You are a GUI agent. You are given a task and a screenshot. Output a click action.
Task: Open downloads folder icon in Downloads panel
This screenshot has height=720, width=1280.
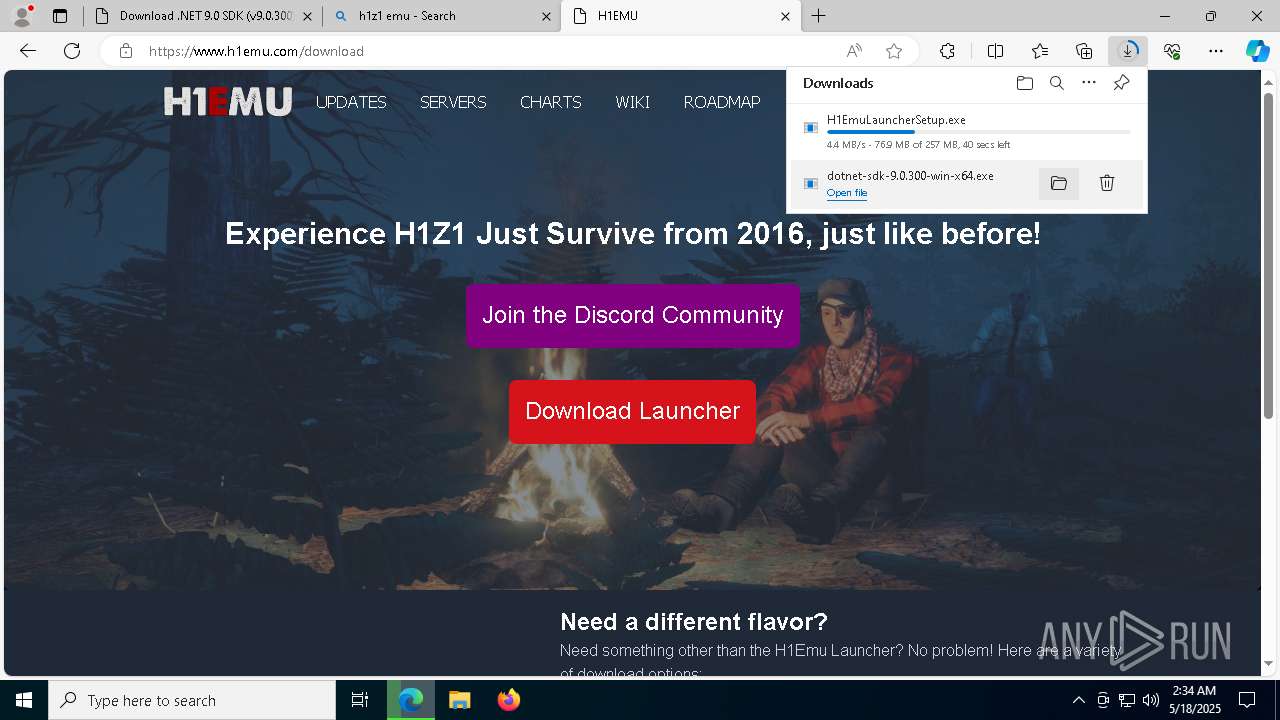[x=1024, y=83]
